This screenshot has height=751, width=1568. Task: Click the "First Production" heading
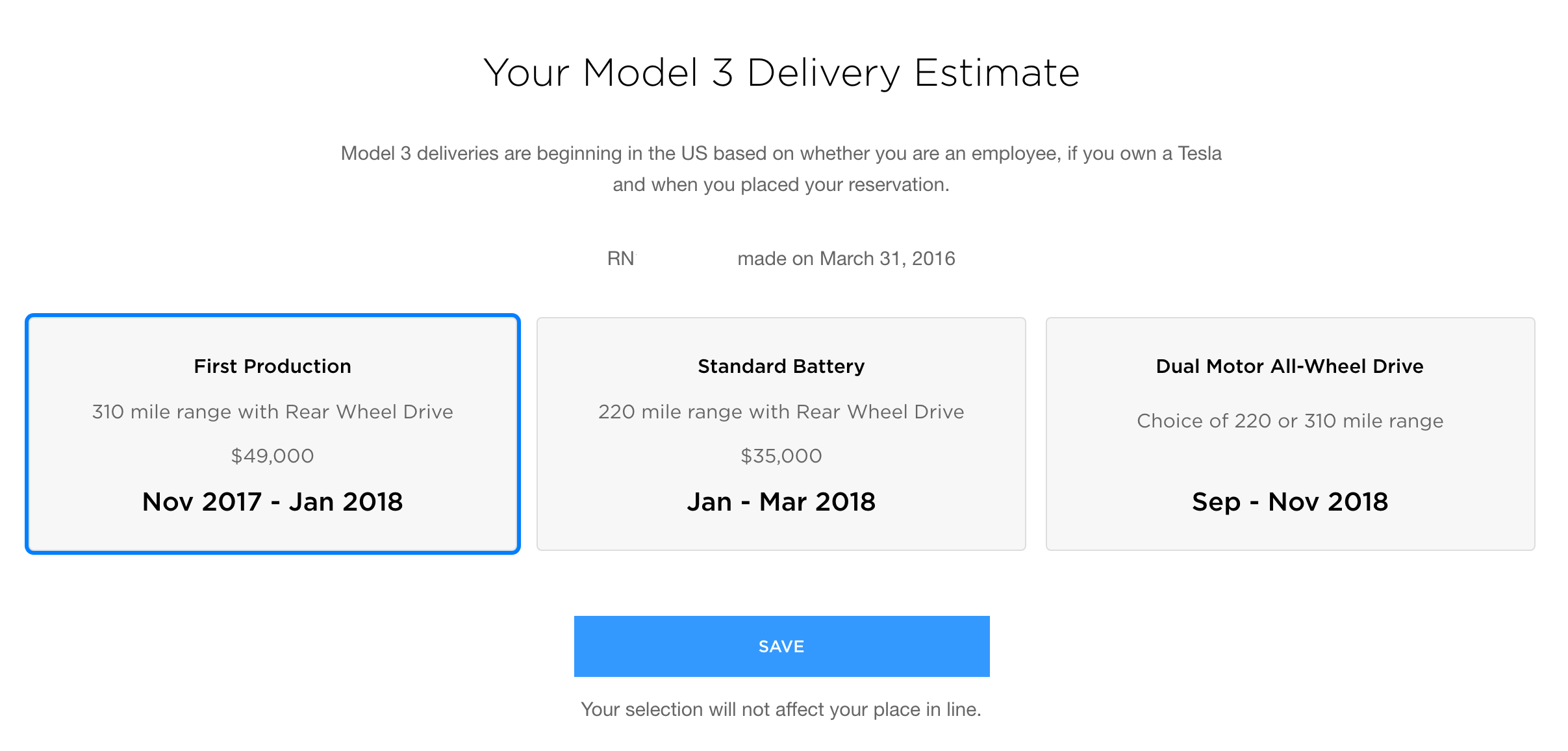coord(272,366)
